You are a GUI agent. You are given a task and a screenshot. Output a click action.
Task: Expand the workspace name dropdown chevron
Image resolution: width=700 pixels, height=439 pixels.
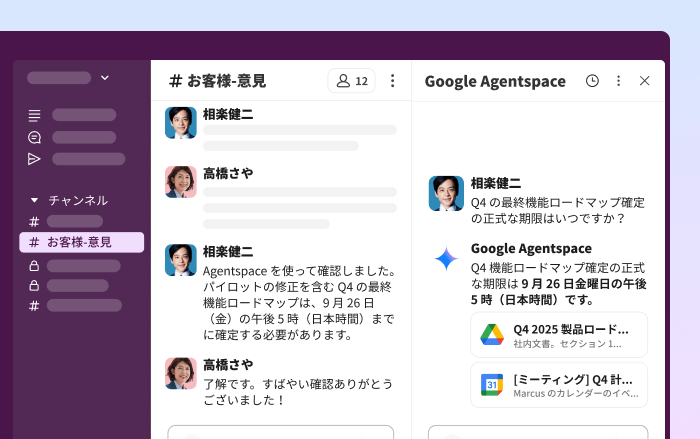pos(105,78)
